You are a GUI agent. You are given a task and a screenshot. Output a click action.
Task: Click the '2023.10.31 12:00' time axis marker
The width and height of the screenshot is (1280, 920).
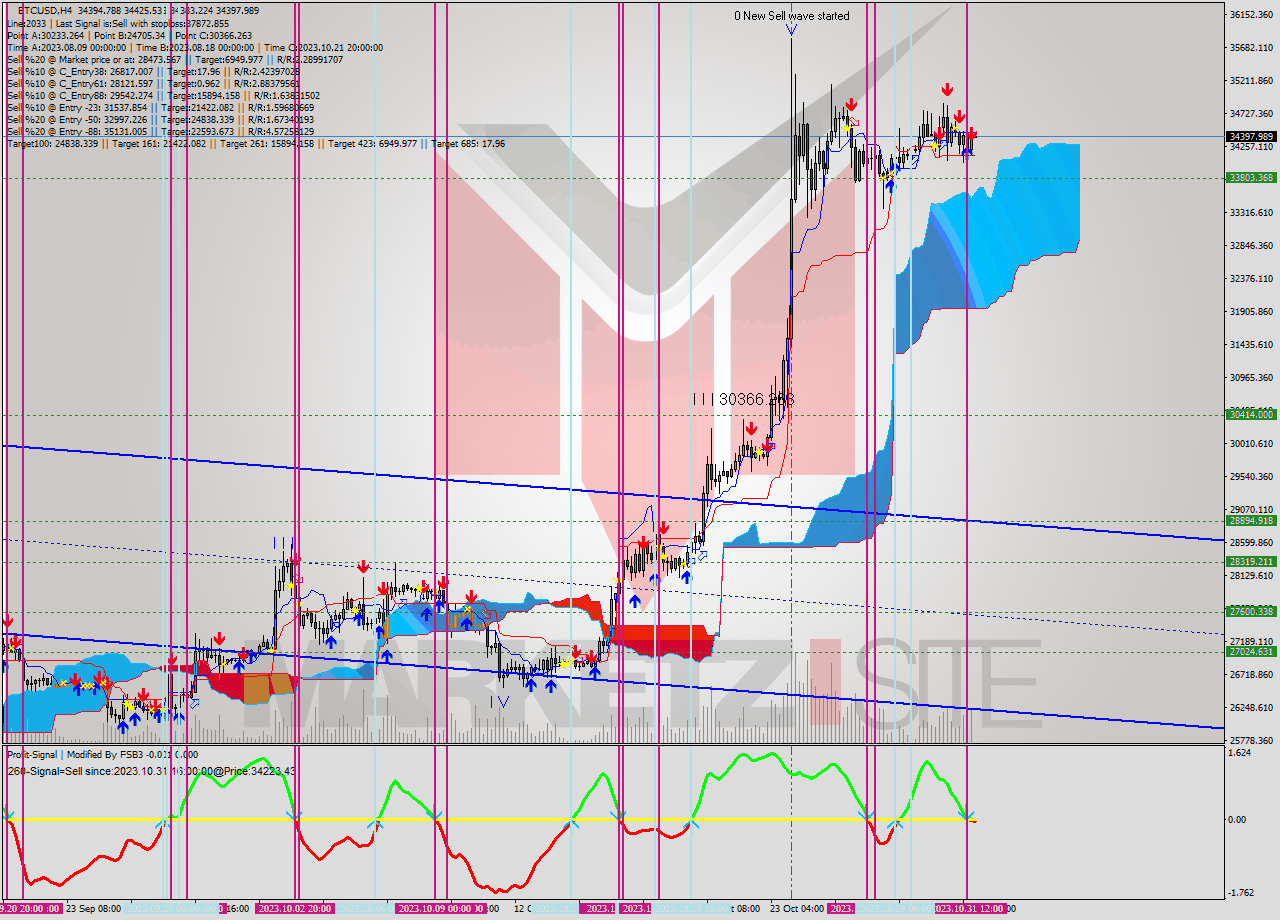(969, 909)
